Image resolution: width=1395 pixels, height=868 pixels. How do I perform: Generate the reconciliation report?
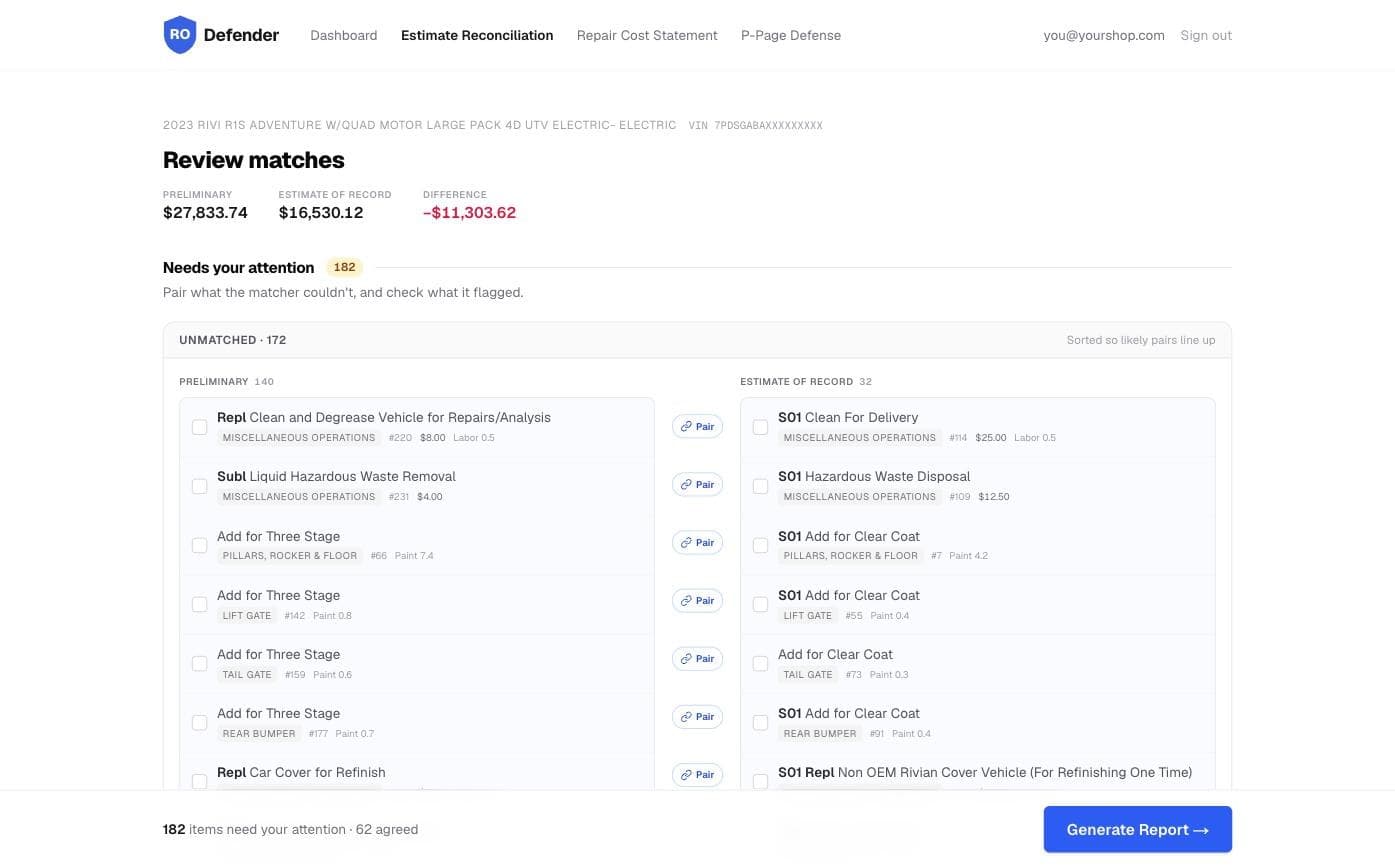click(1138, 829)
